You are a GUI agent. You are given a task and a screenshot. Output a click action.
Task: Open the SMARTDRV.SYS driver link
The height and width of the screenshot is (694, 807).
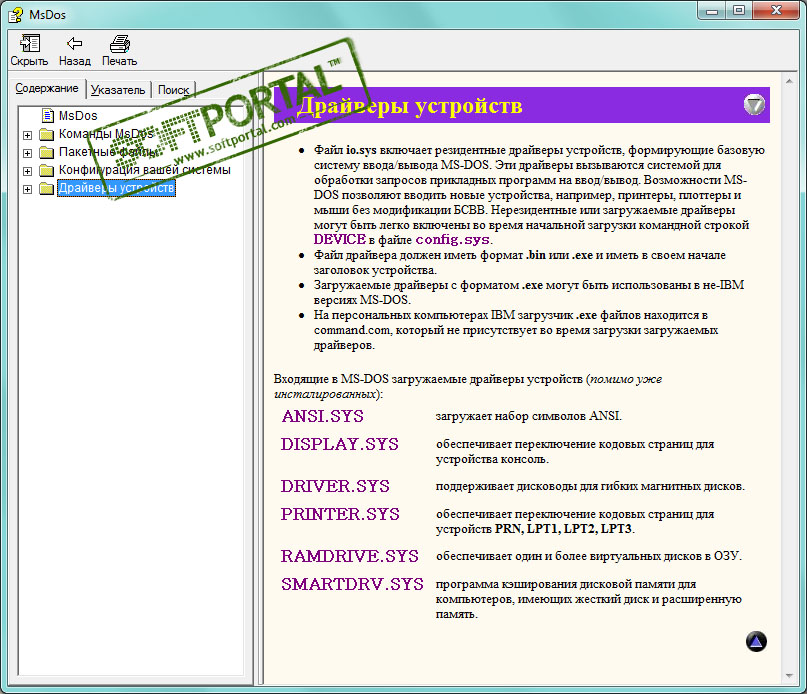(x=352, y=584)
